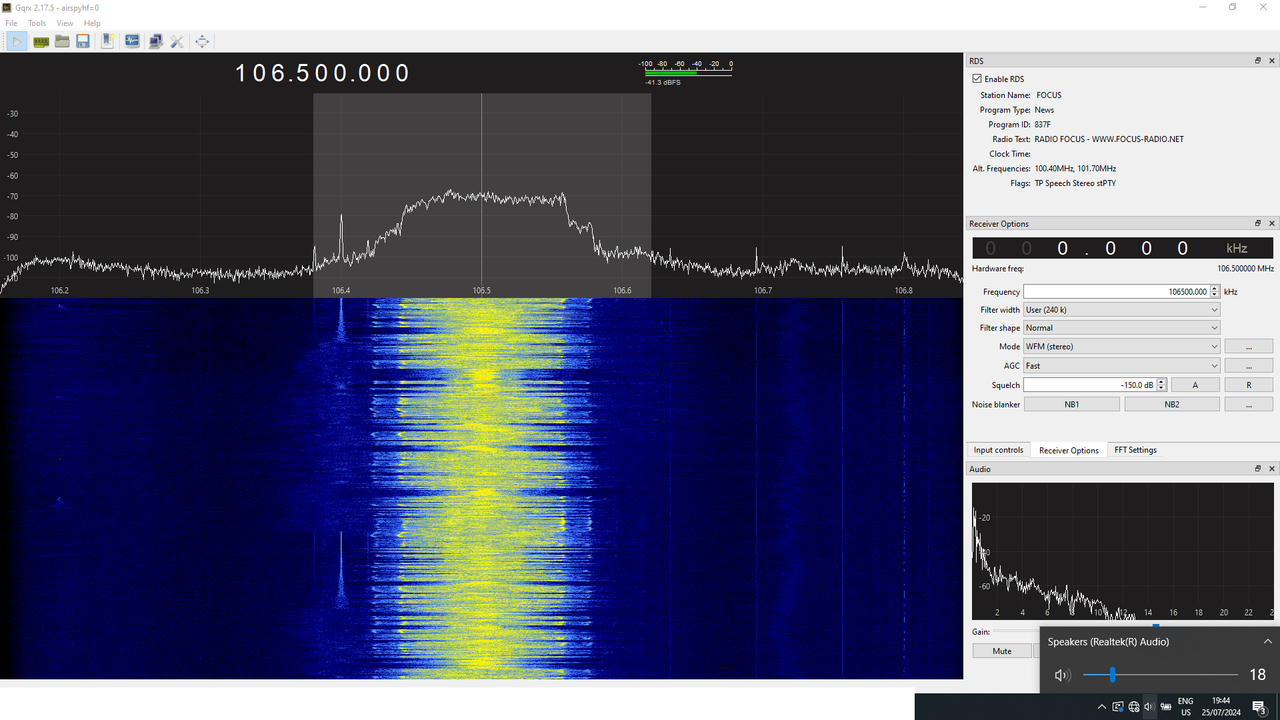Click the Squelch value stepper arrows

(x=1161, y=385)
